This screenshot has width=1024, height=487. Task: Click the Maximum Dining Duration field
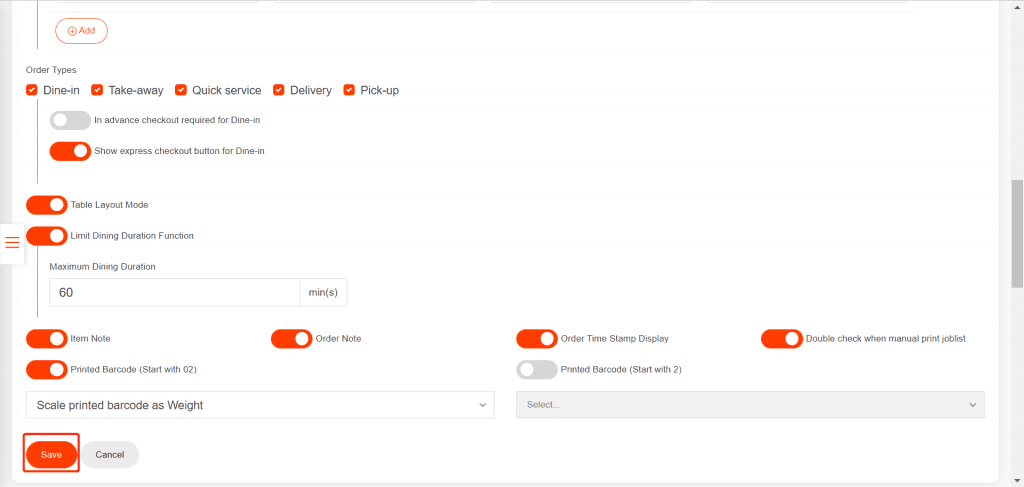tap(174, 292)
